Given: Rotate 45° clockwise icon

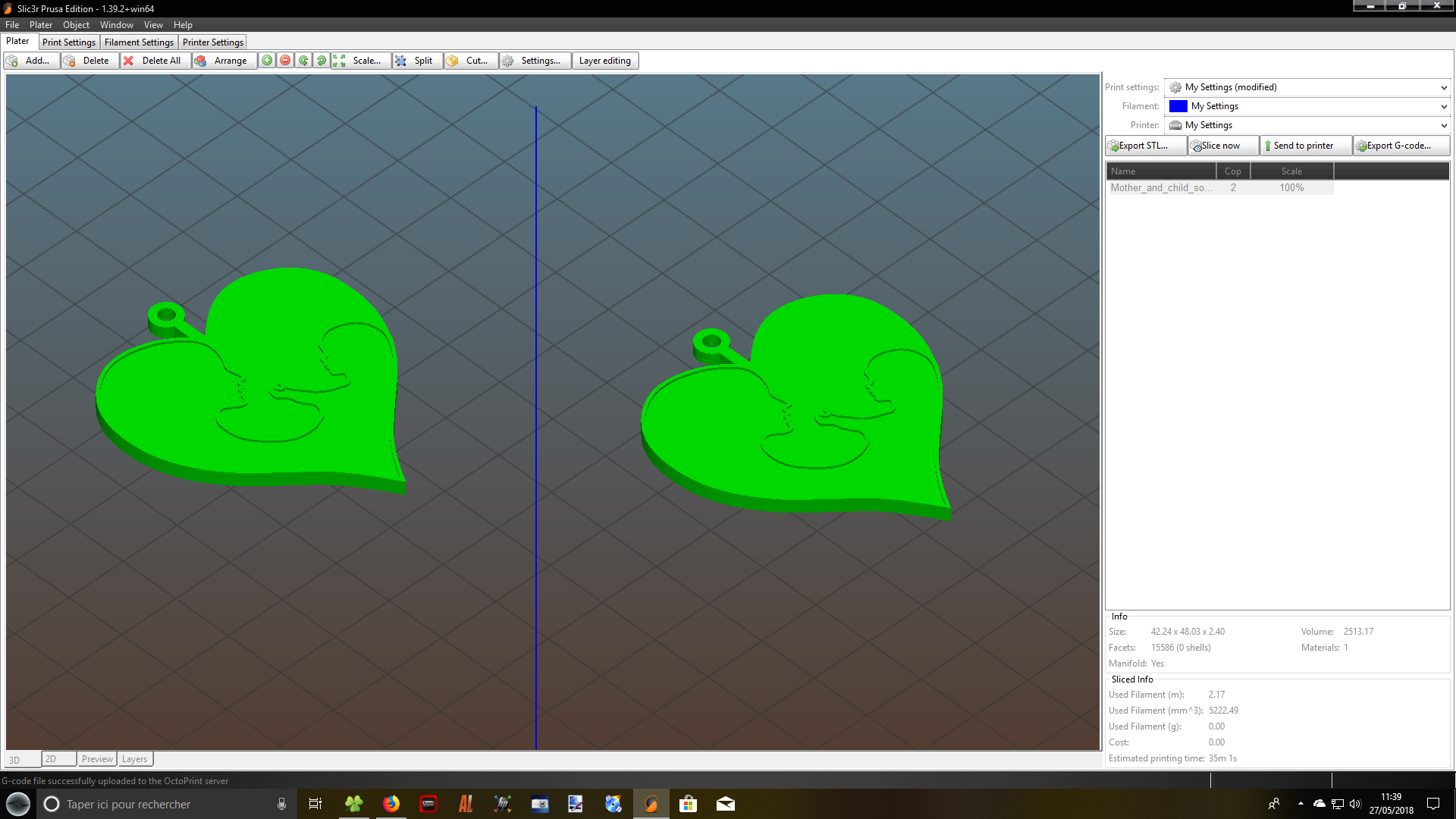Looking at the screenshot, I should [322, 61].
